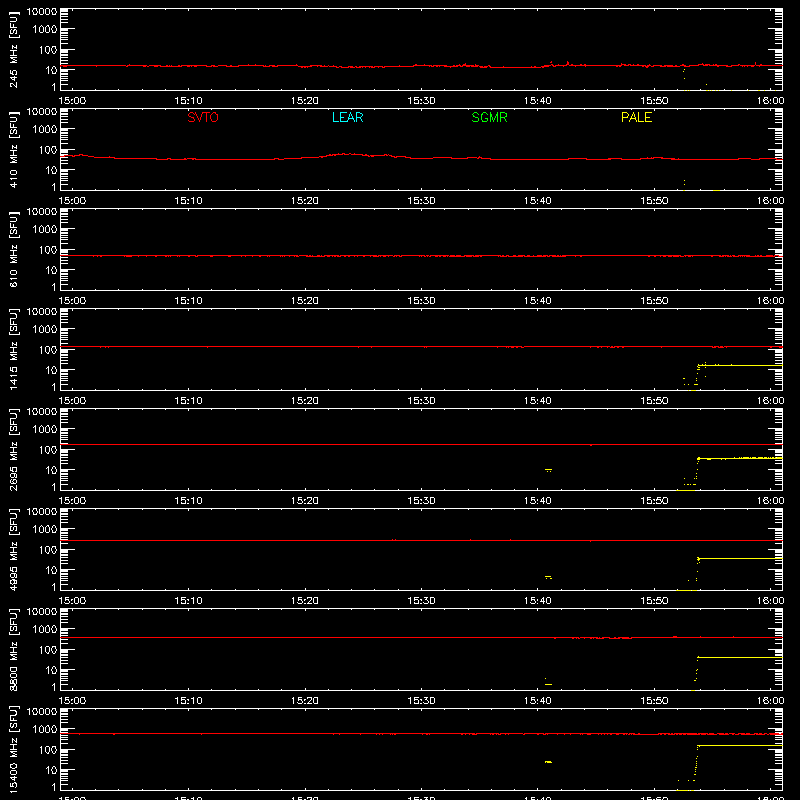Select the 245 MHz [SFU] axis label
The width and height of the screenshot is (800, 800).
14,49
